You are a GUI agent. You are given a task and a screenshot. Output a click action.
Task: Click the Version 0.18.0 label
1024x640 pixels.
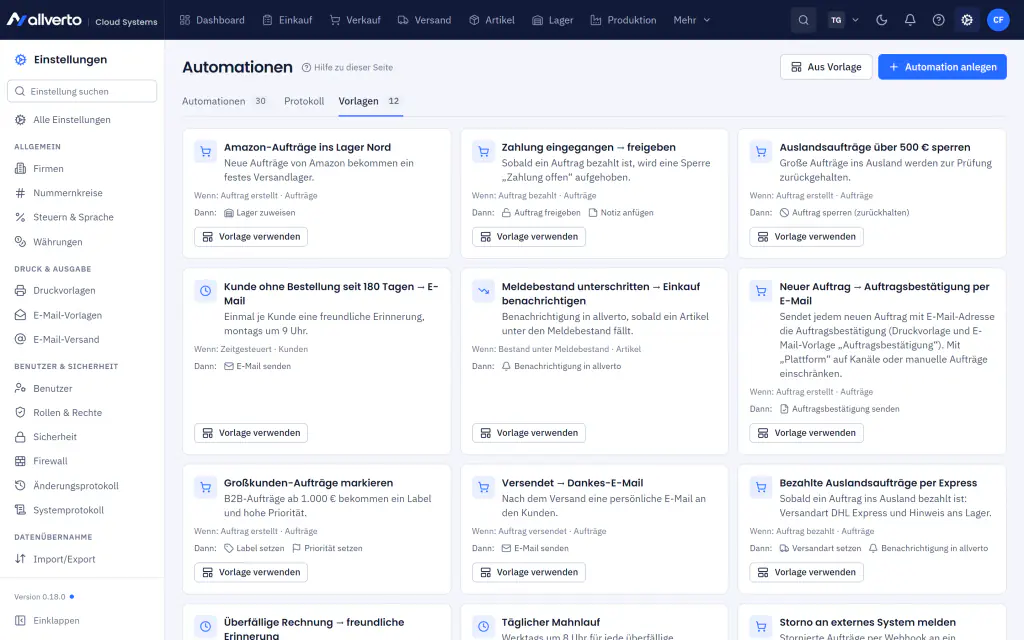(x=40, y=597)
